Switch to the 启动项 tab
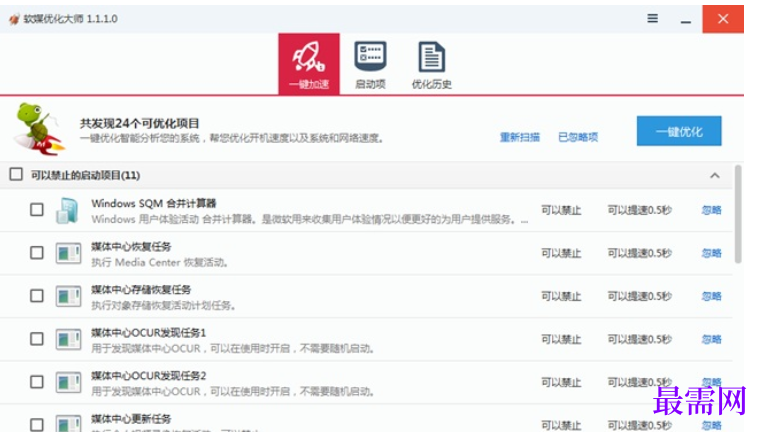Screen dimensions: 765x432 coord(370,64)
